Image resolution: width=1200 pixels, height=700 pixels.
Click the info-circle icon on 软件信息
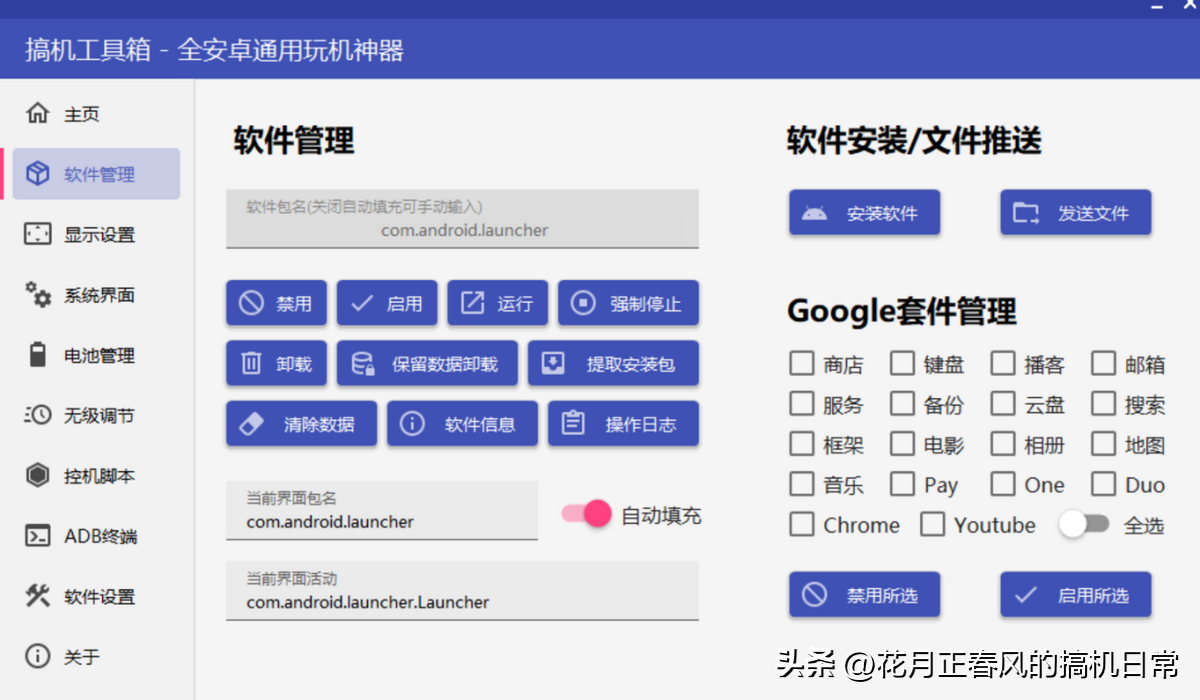pyautogui.click(x=412, y=424)
